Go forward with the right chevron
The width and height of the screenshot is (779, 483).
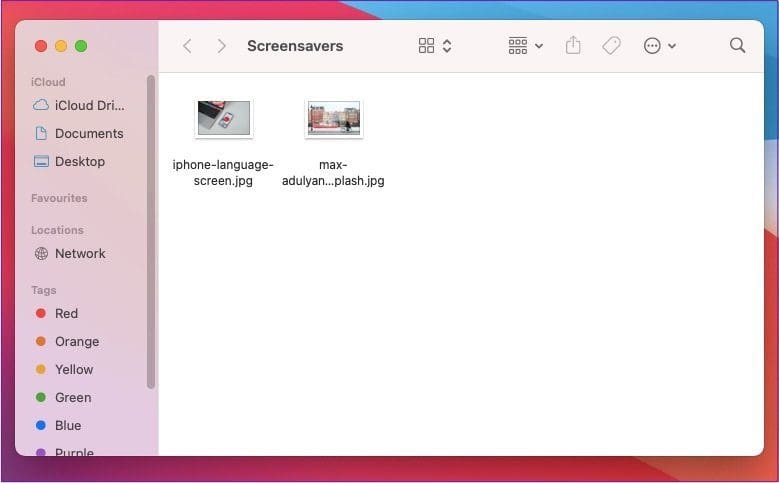pyautogui.click(x=222, y=46)
